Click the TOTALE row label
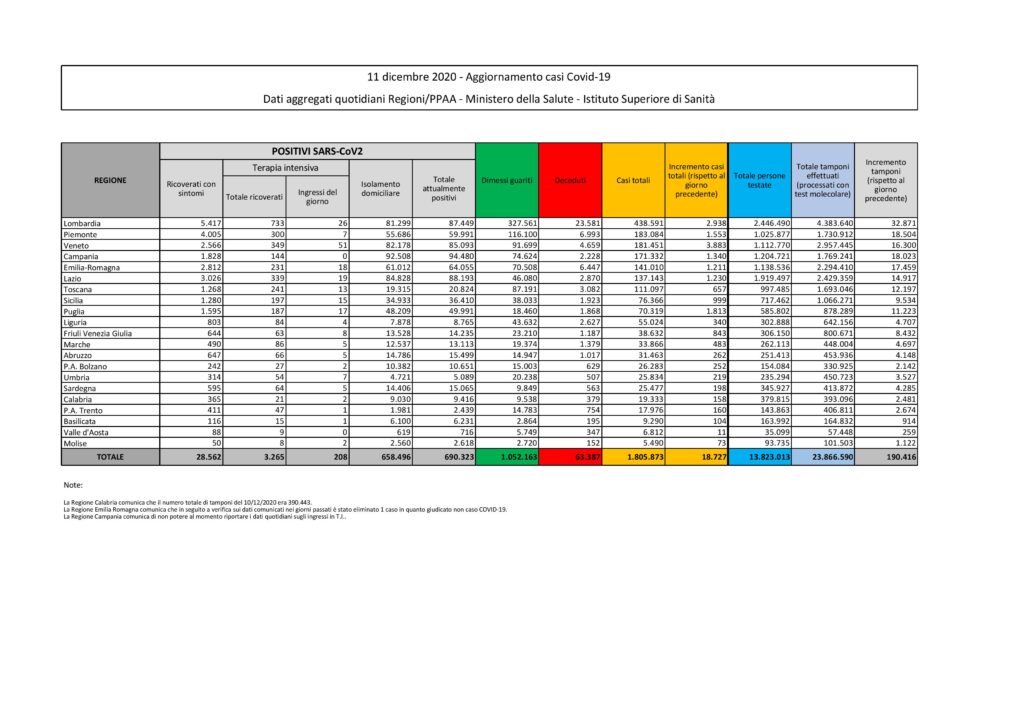This screenshot has height=724, width=1024. coord(110,455)
